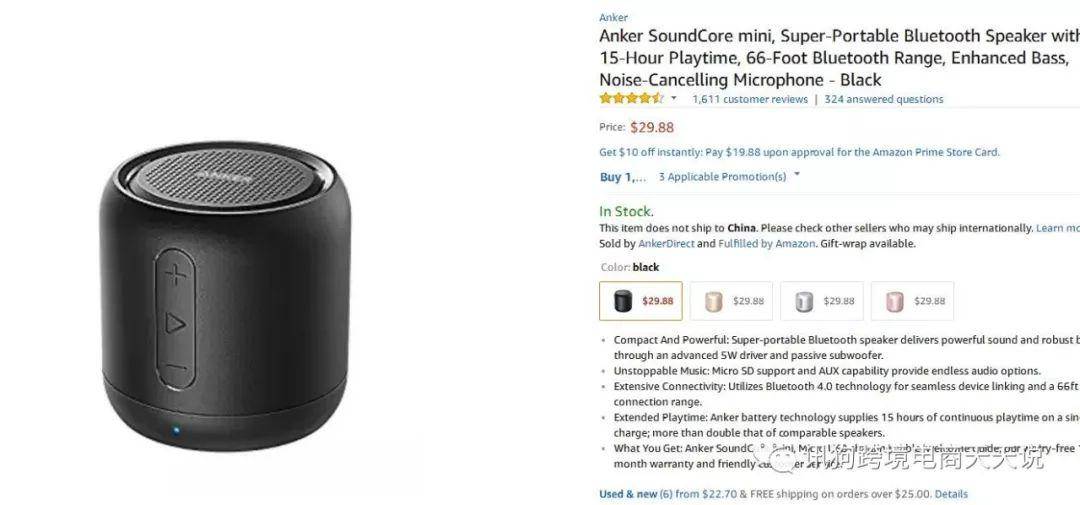Select the black color swatch option
Image resolution: width=1080 pixels, height=505 pixels.
click(x=641, y=301)
